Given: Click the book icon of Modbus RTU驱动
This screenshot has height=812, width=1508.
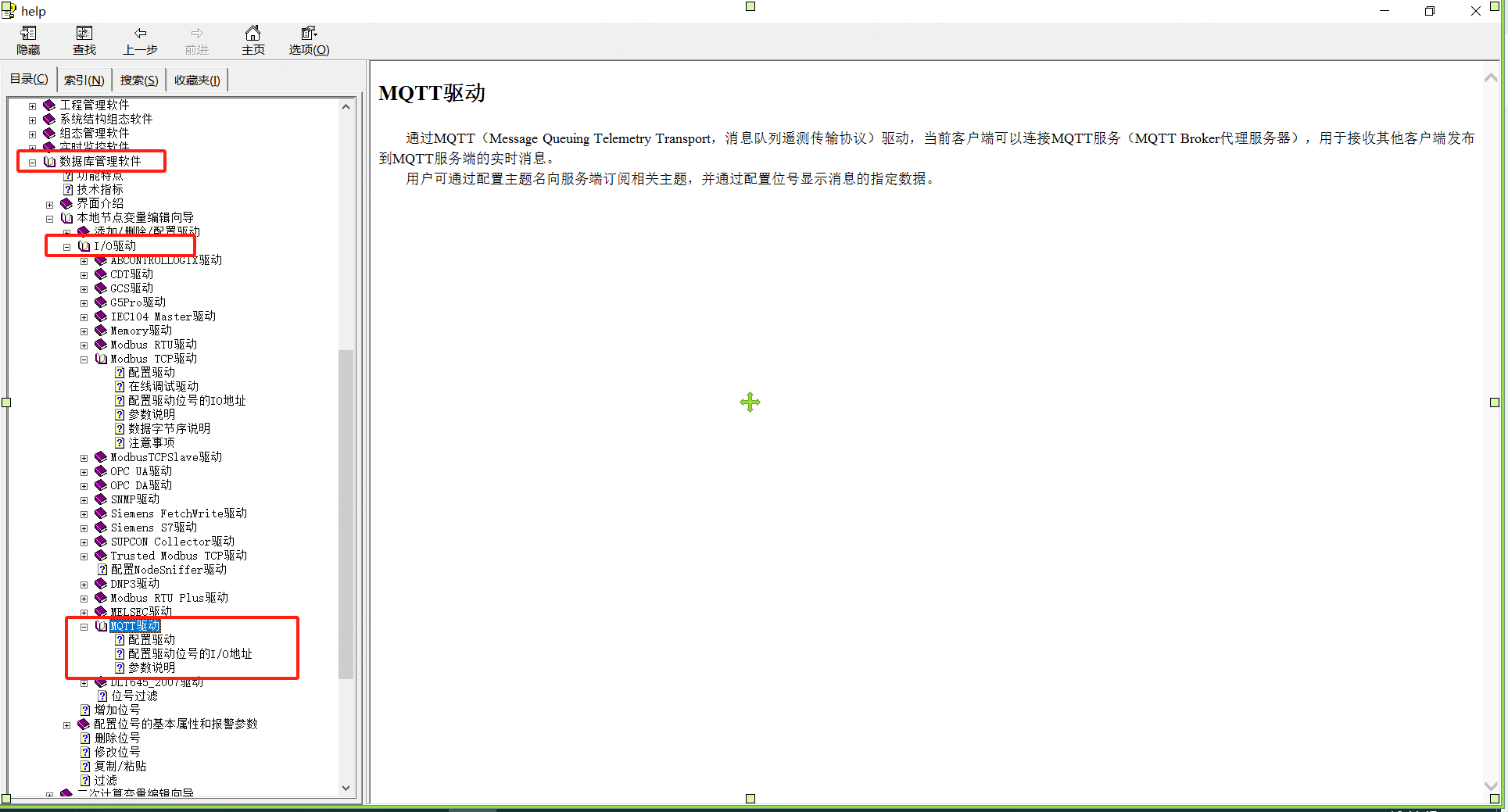Looking at the screenshot, I should coord(101,344).
